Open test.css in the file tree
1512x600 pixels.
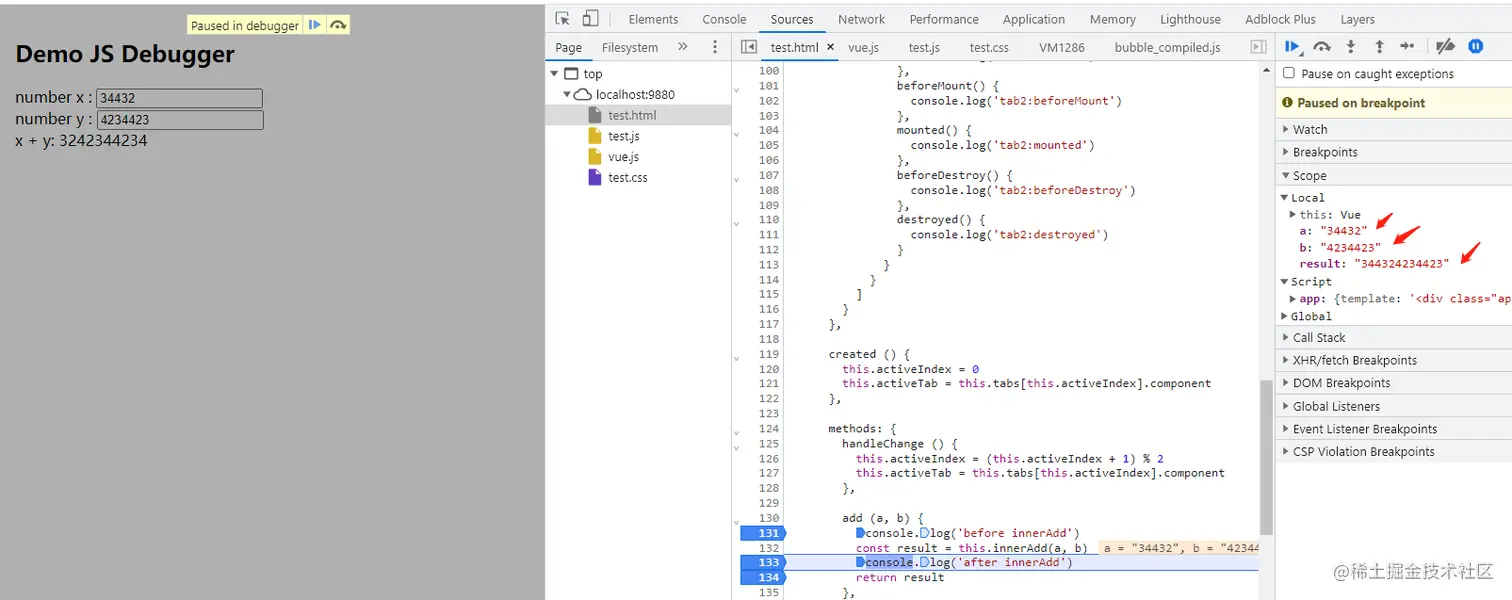tap(627, 178)
